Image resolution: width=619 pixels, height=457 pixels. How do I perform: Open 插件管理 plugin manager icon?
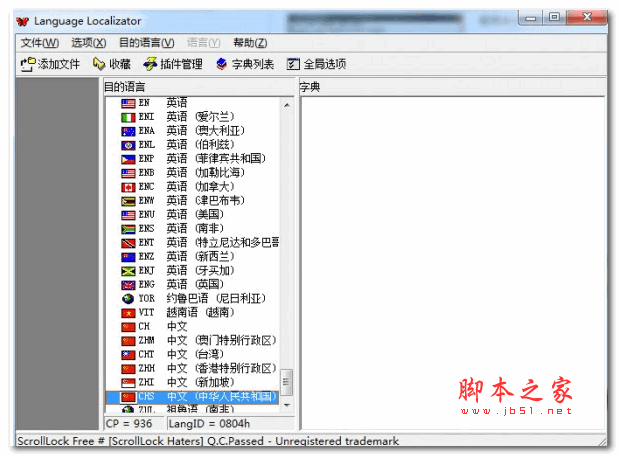(150, 64)
